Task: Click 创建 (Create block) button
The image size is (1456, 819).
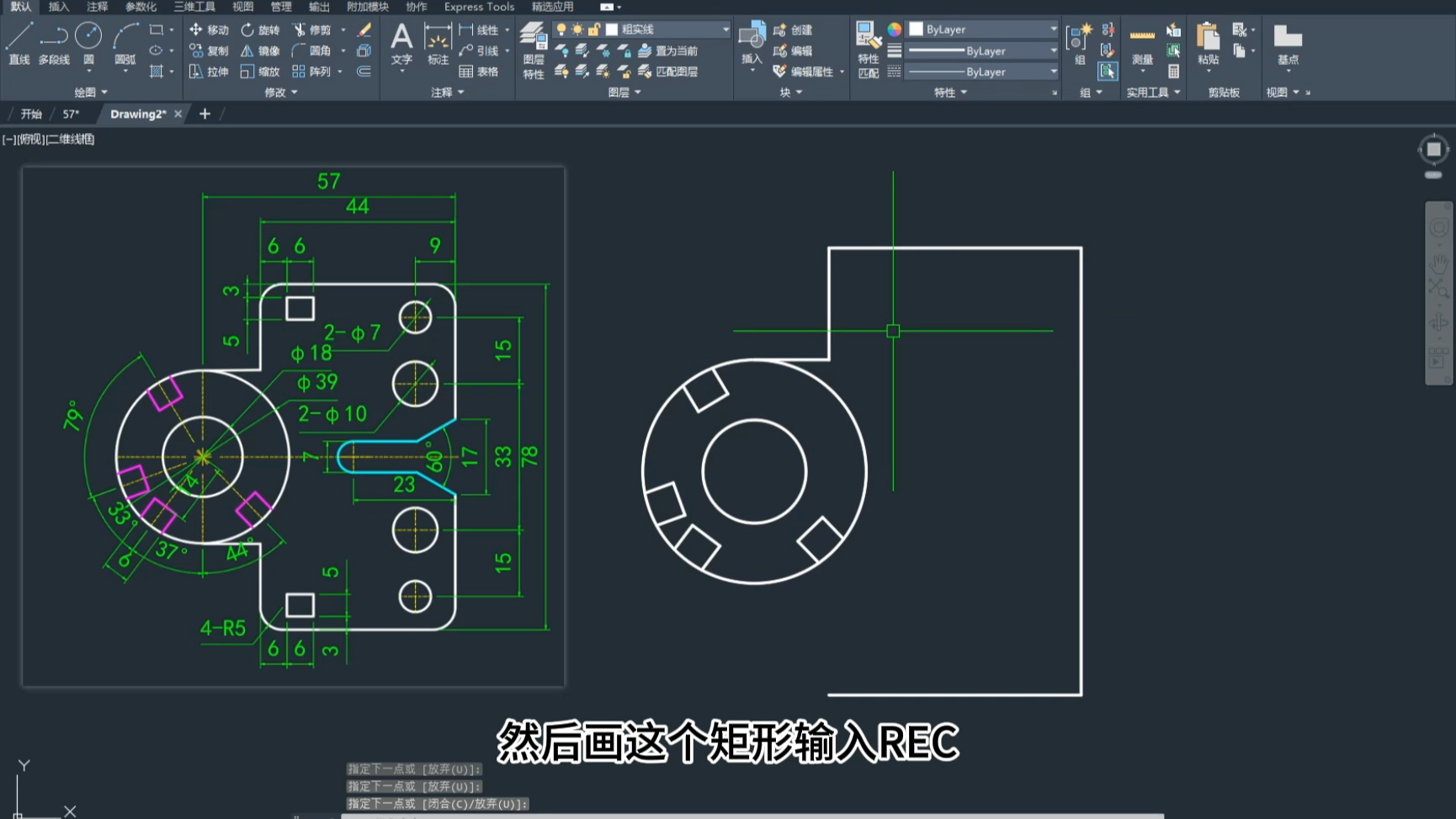Action: click(793, 29)
